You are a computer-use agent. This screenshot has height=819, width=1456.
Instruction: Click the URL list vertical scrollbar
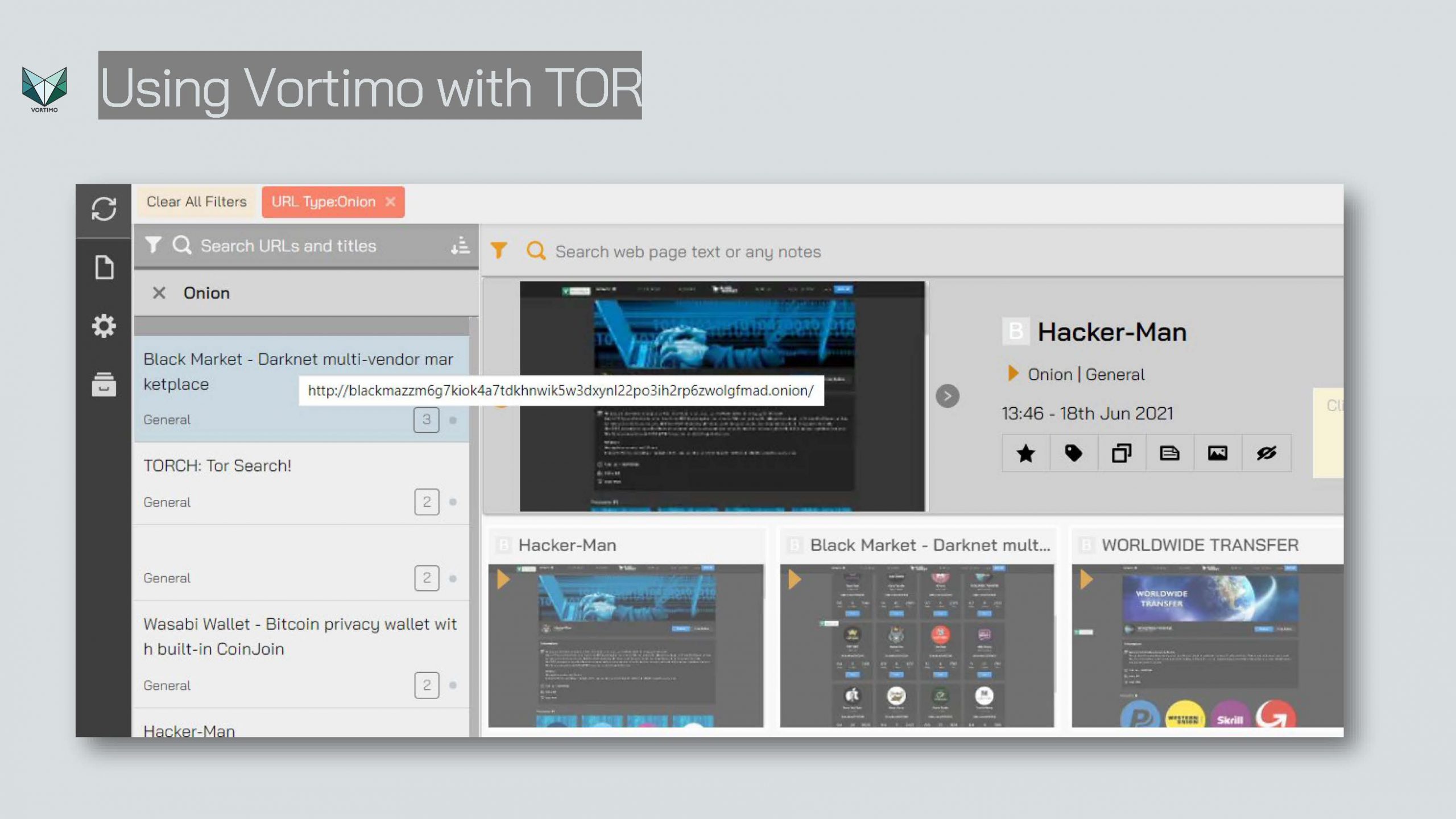click(x=474, y=526)
